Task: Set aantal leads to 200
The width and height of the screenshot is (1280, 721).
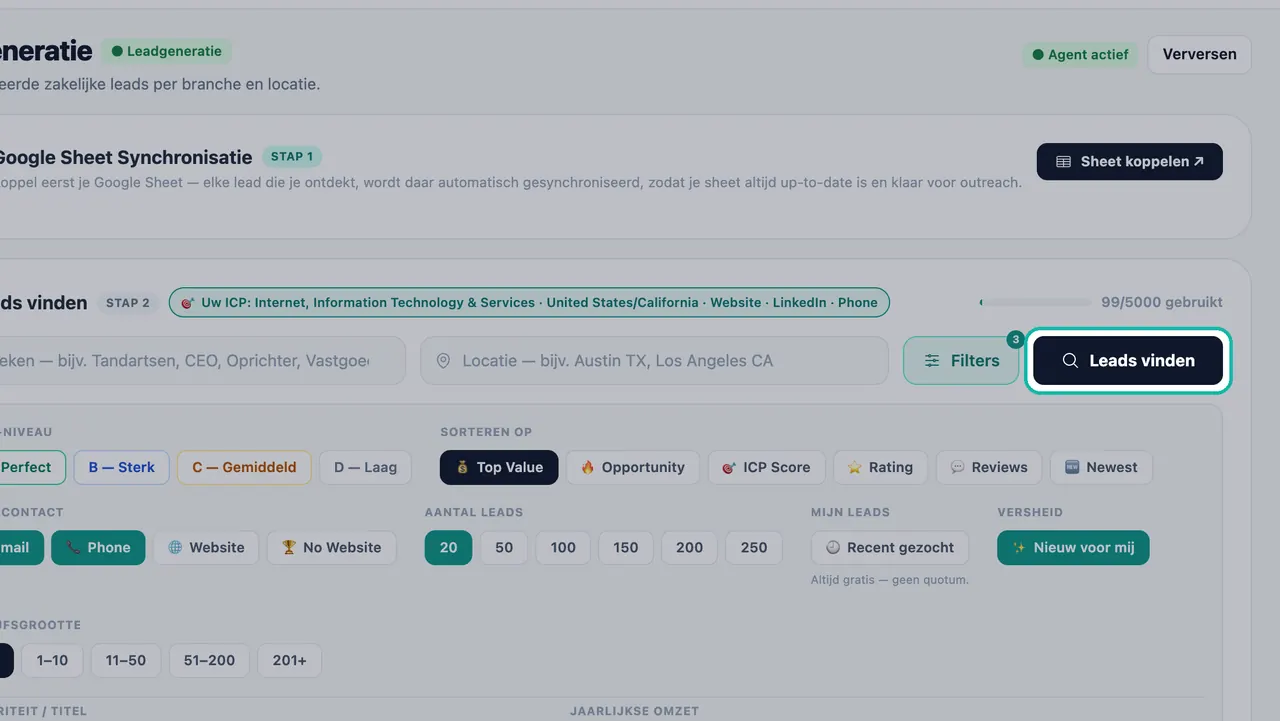Action: [x=689, y=547]
